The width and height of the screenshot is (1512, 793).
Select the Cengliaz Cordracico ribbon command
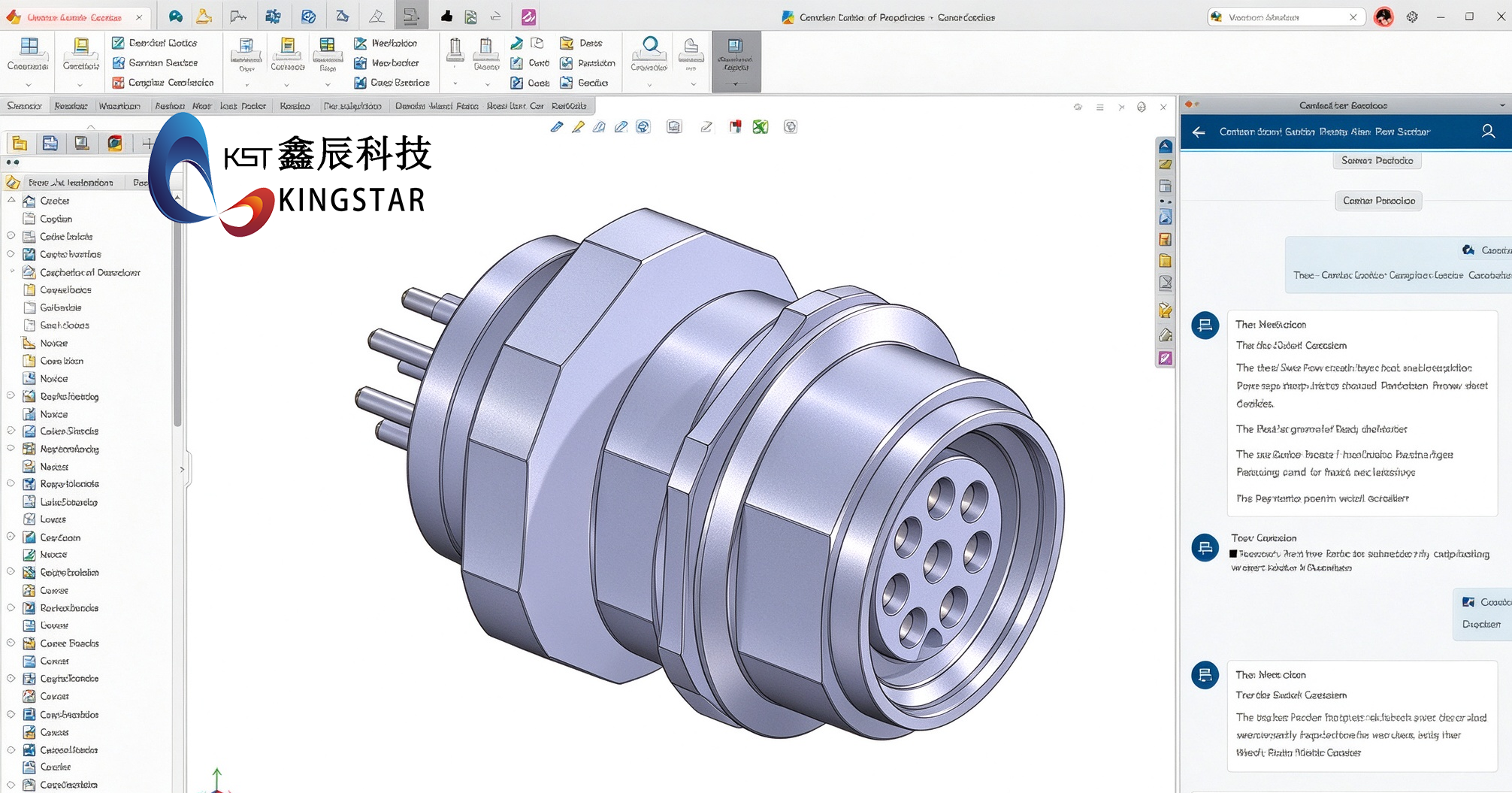[x=163, y=82]
